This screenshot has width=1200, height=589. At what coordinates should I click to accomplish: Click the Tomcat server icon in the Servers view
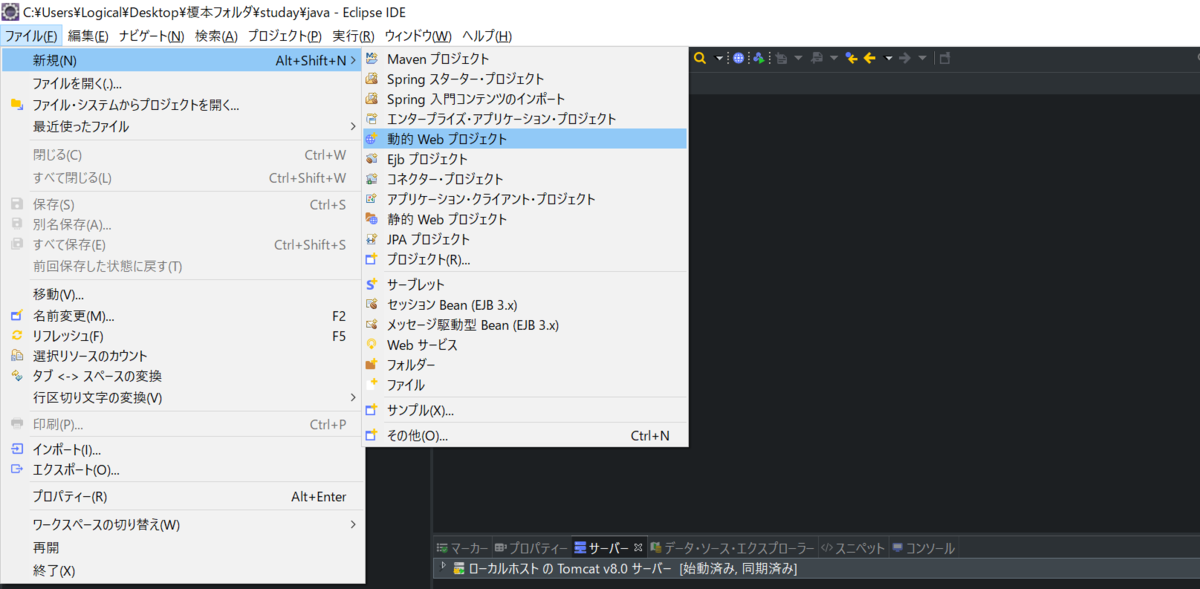coord(459,568)
